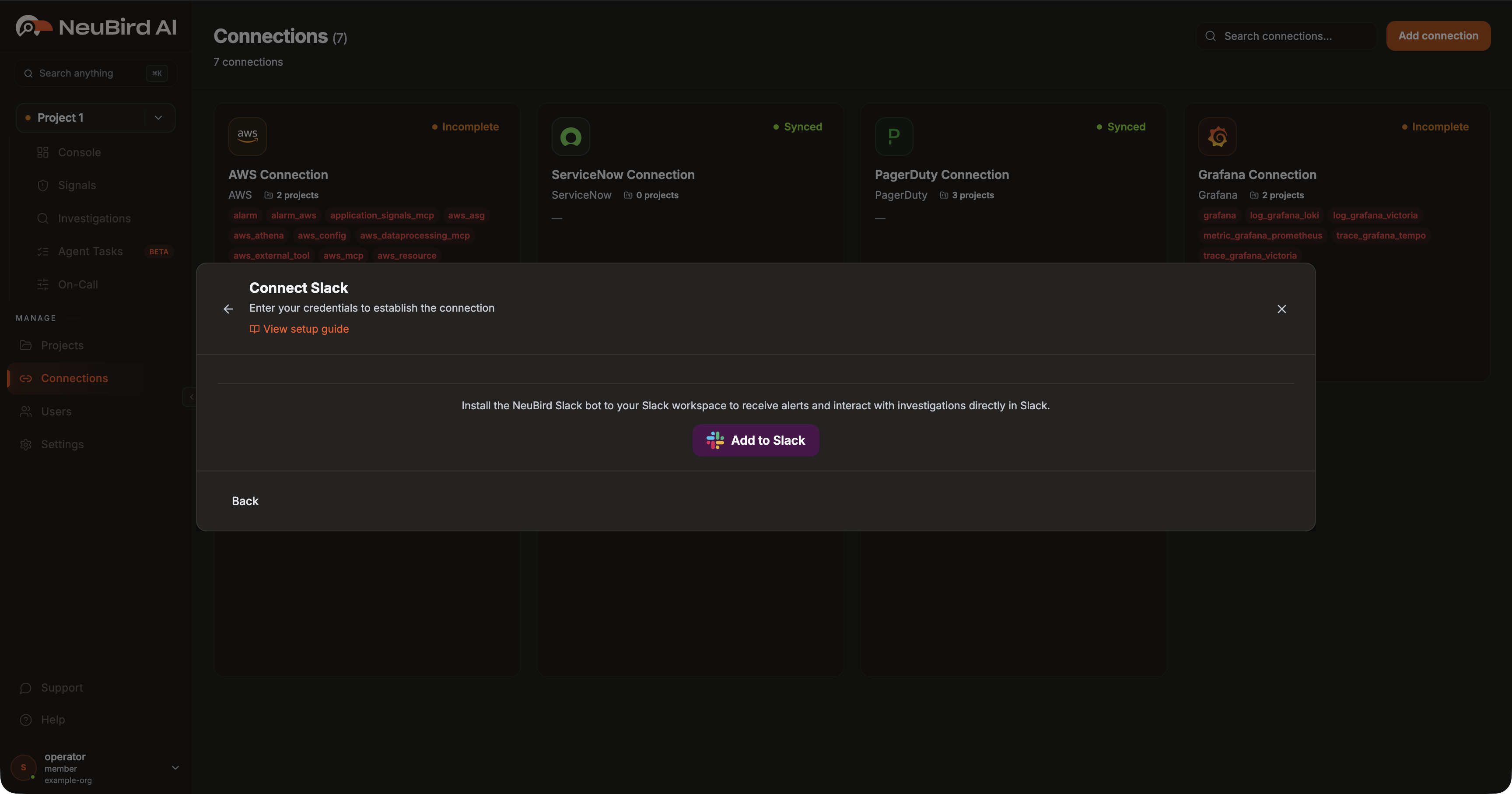Click the ServiceNow card Synced status

[798, 127]
